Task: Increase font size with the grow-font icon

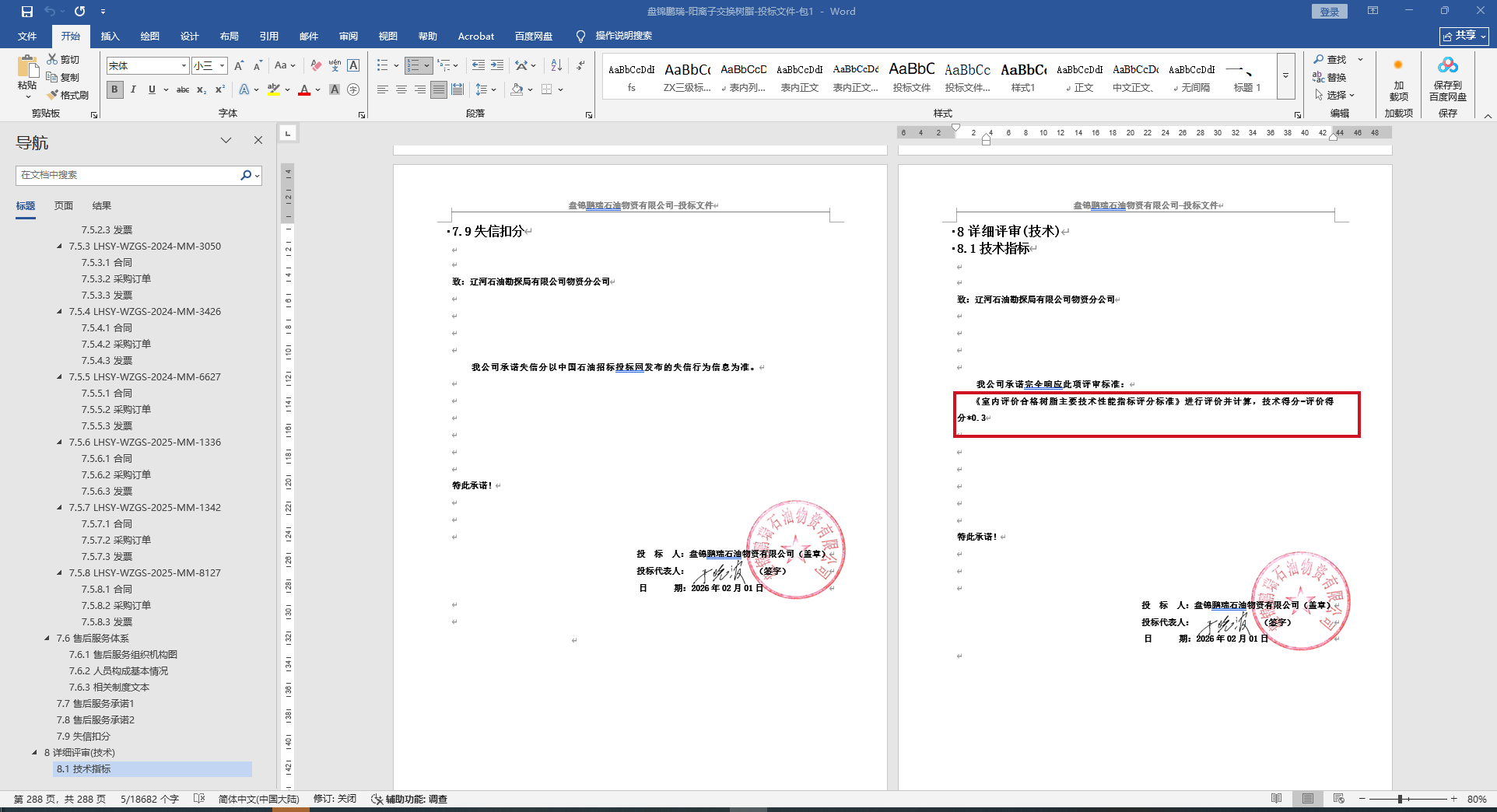Action: [x=239, y=65]
